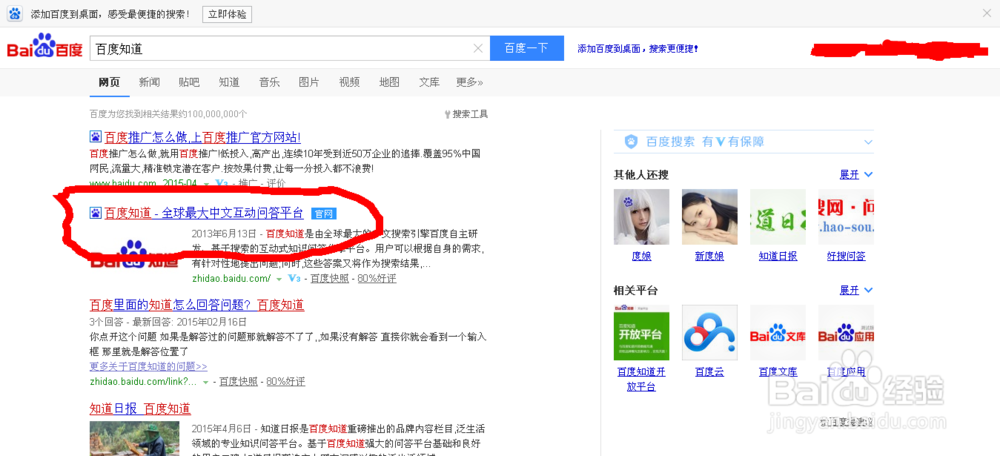Viewport: 1000px width, 456px height.
Task: Expand the 其他人还搜 section
Action: 856,175
